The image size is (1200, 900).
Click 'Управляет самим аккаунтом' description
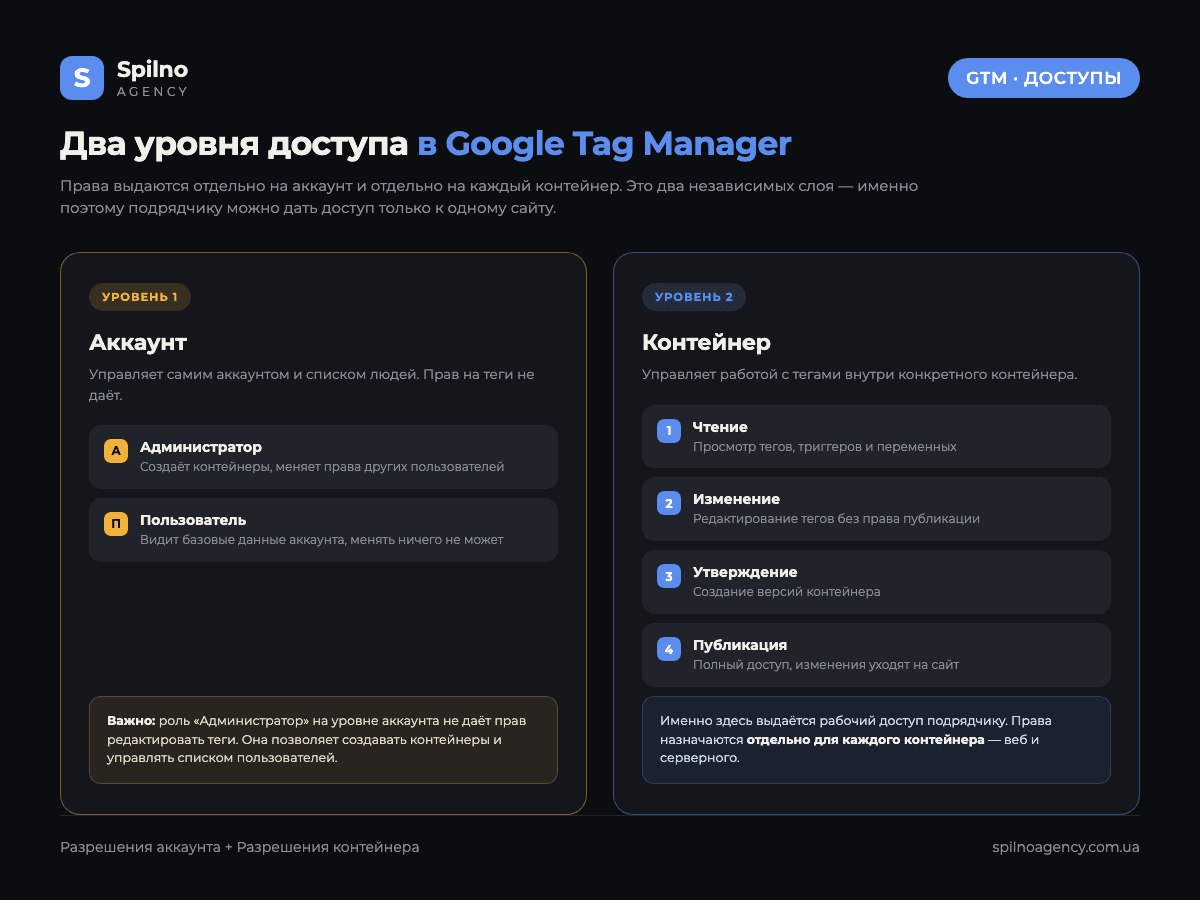pyautogui.click(x=312, y=385)
